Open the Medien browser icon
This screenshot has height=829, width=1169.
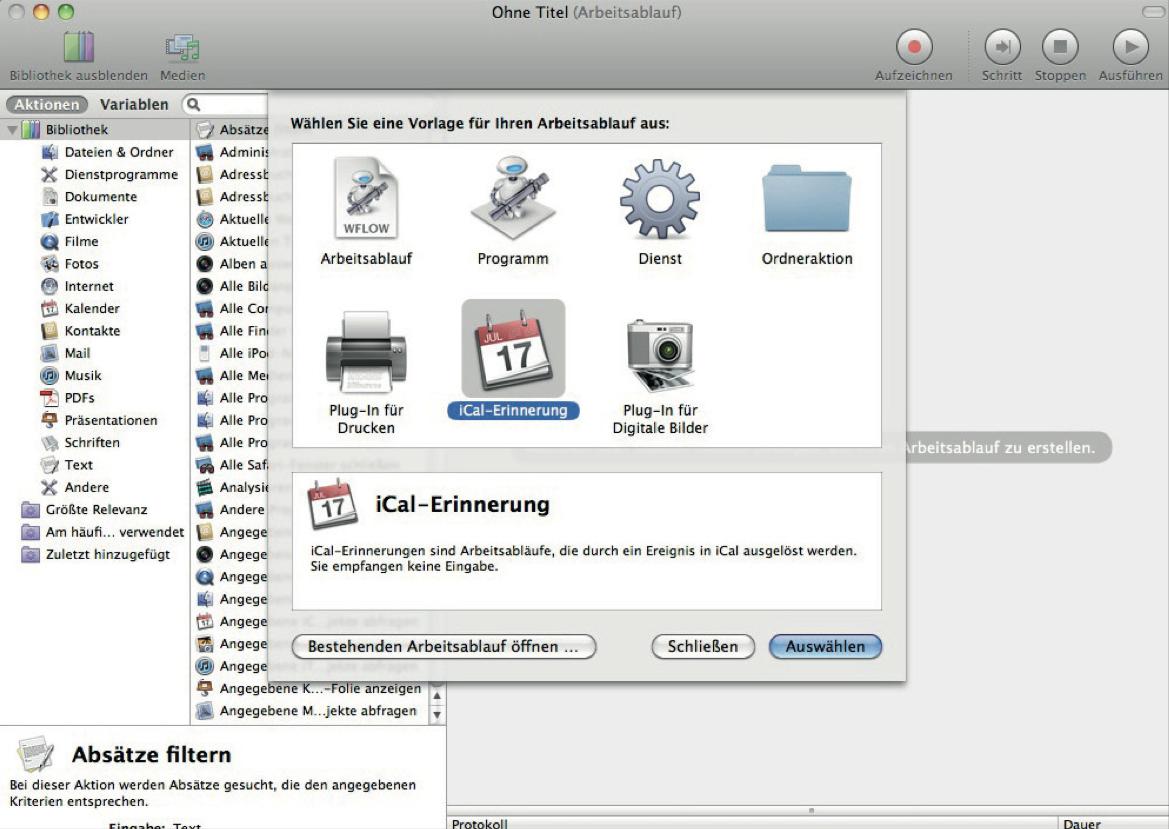pos(182,48)
